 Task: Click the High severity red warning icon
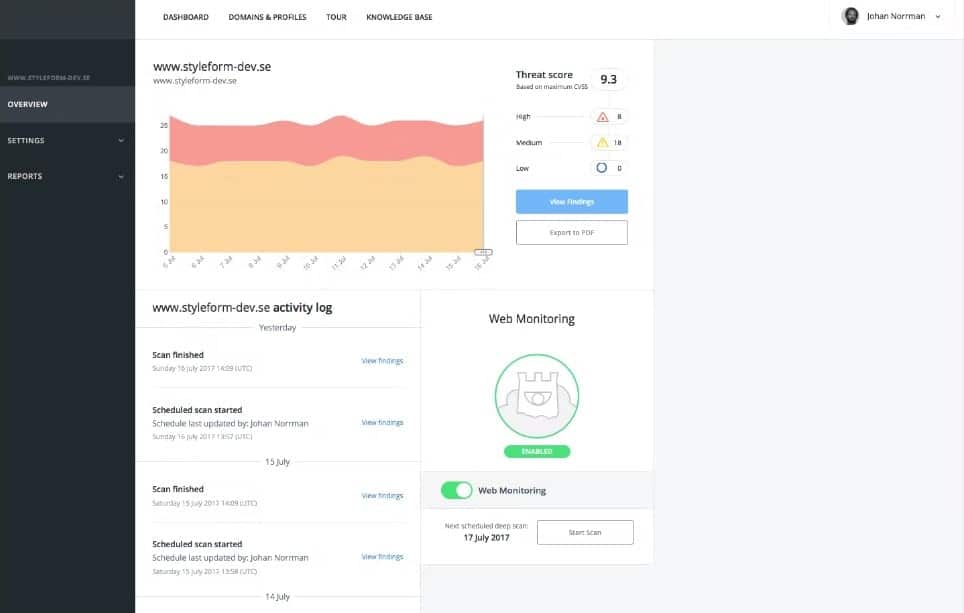tap(602, 117)
